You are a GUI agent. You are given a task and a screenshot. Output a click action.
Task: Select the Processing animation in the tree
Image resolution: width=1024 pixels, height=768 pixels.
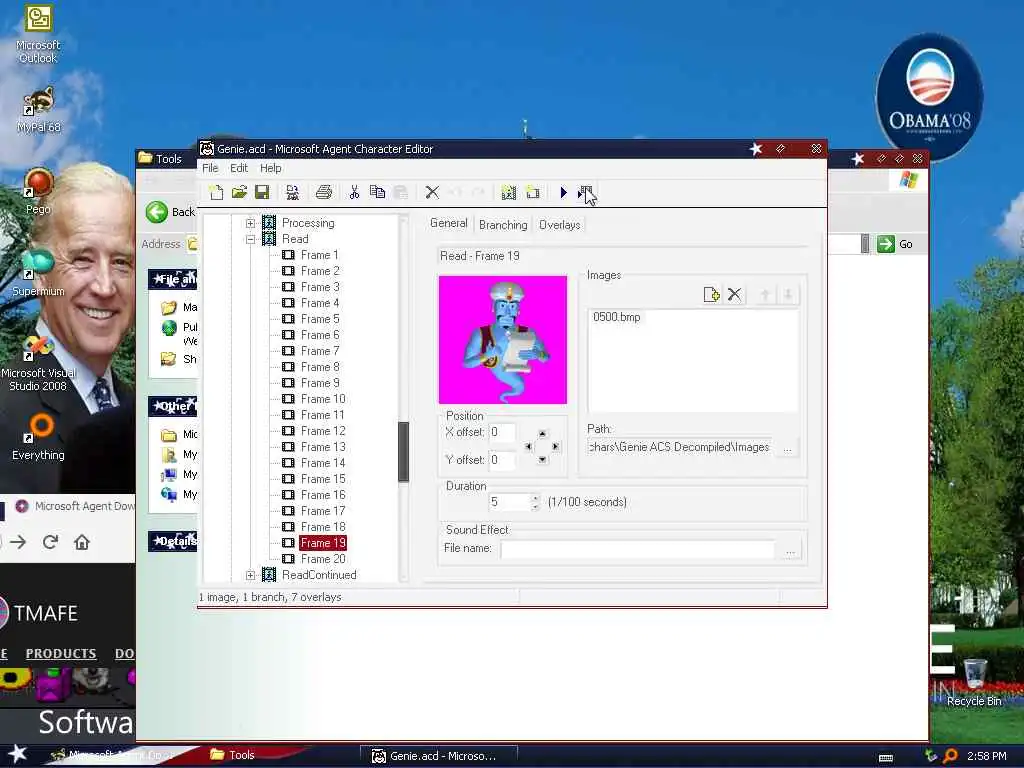(x=308, y=223)
